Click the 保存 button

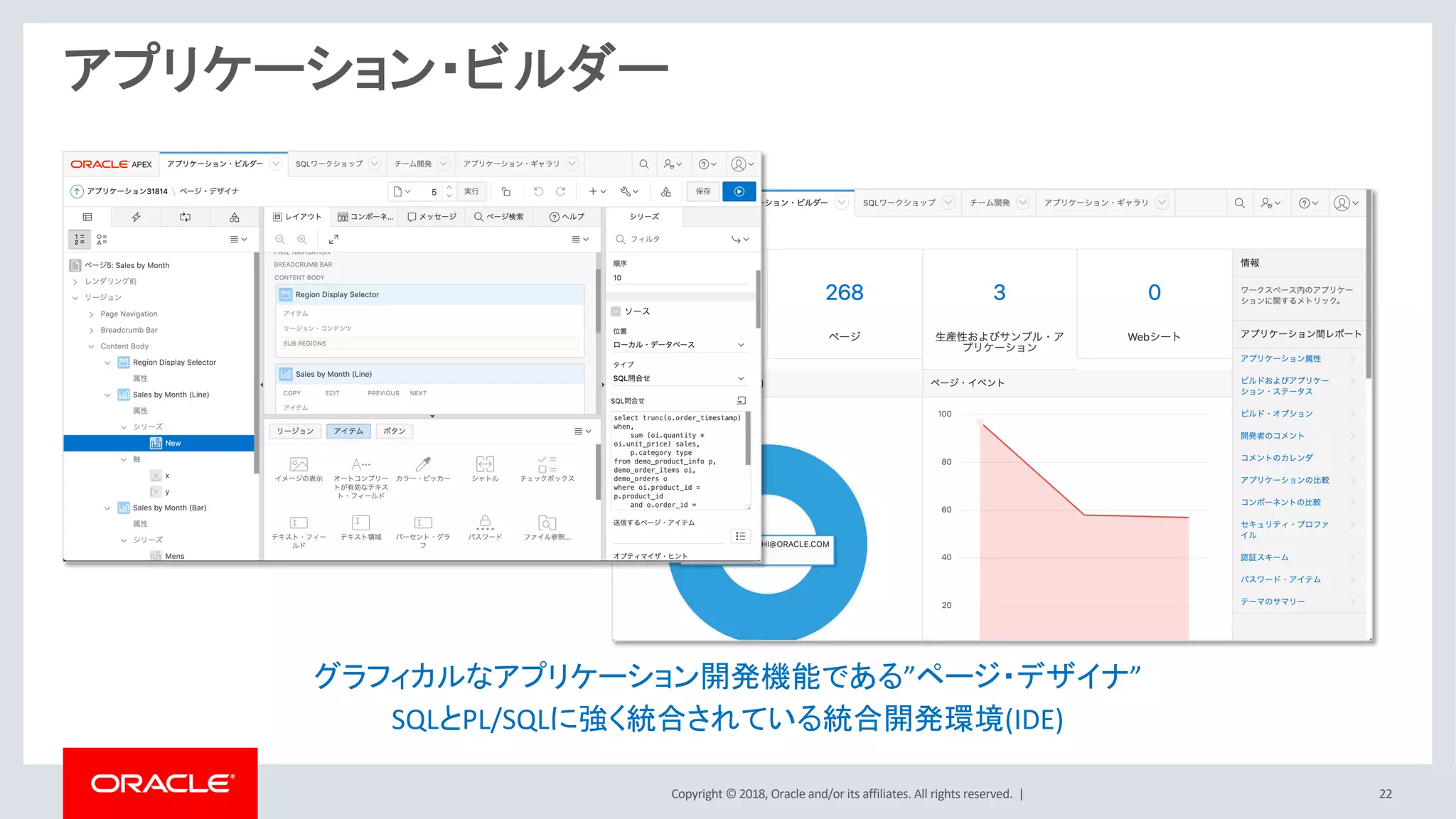(703, 191)
